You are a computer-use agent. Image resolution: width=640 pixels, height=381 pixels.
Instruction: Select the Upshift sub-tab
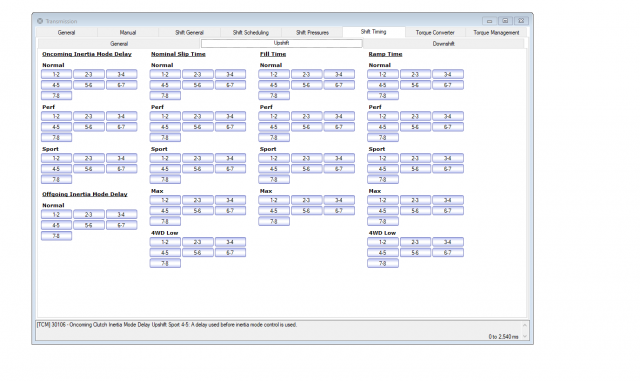(281, 43)
